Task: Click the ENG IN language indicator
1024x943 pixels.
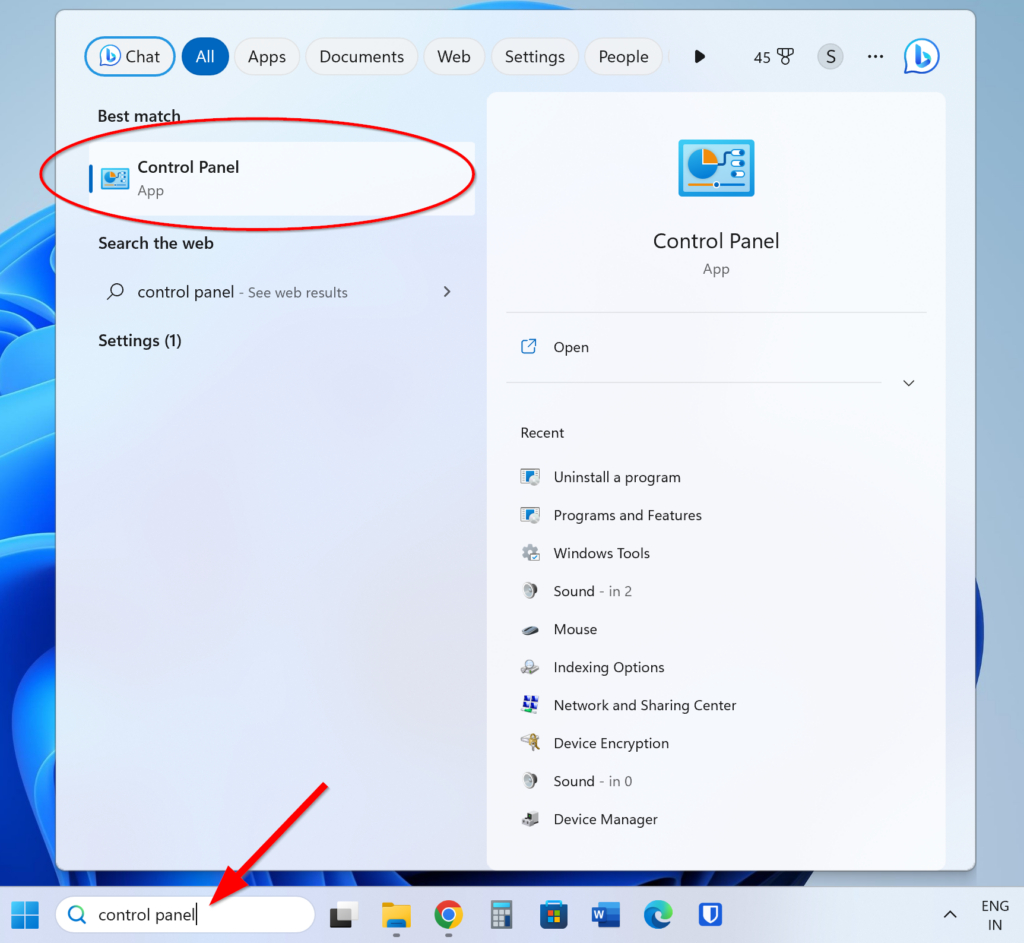Action: [995, 915]
